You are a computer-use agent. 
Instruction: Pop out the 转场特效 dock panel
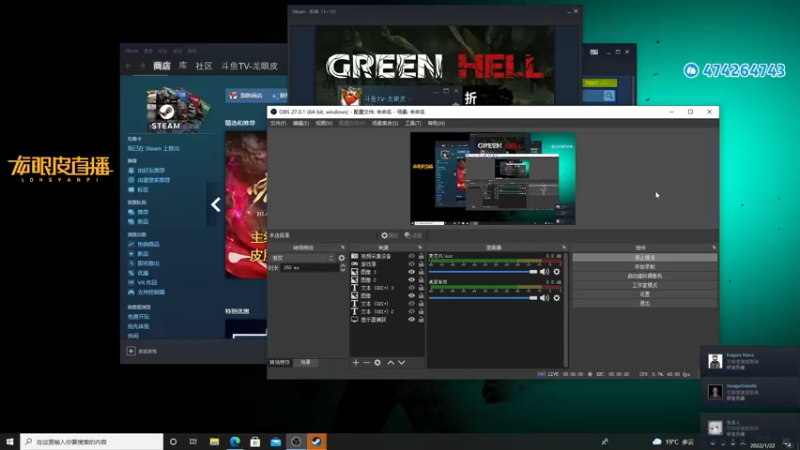tap(343, 247)
